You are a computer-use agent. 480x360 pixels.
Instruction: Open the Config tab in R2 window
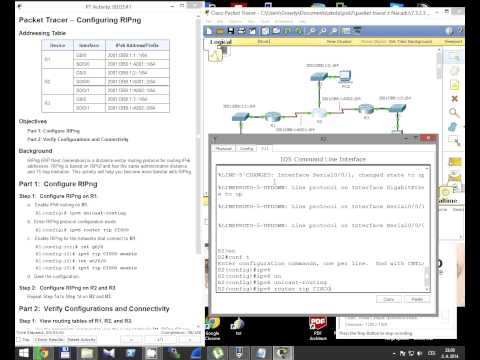246,148
